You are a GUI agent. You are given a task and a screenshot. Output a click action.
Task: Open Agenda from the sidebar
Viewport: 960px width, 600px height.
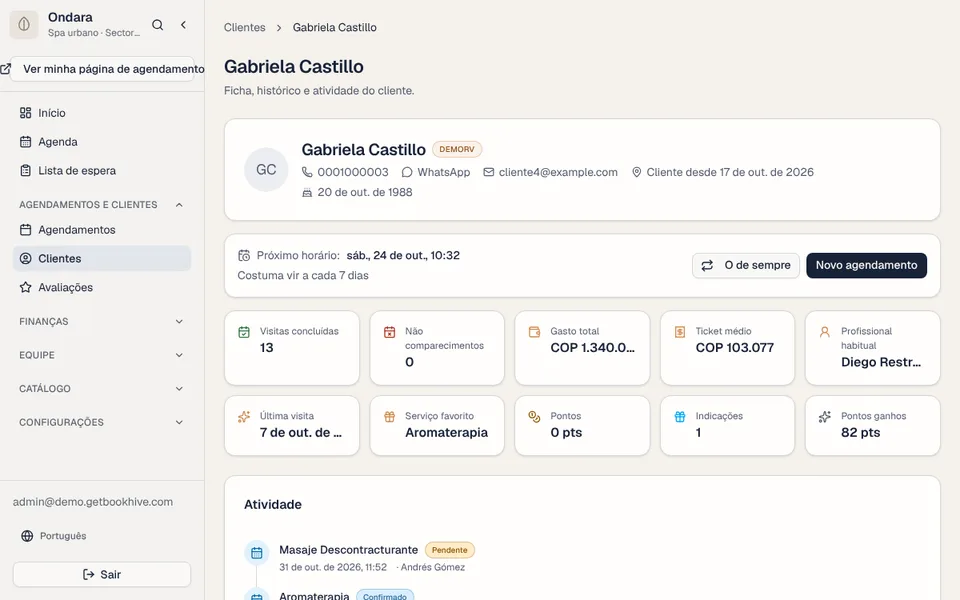tap(102, 141)
